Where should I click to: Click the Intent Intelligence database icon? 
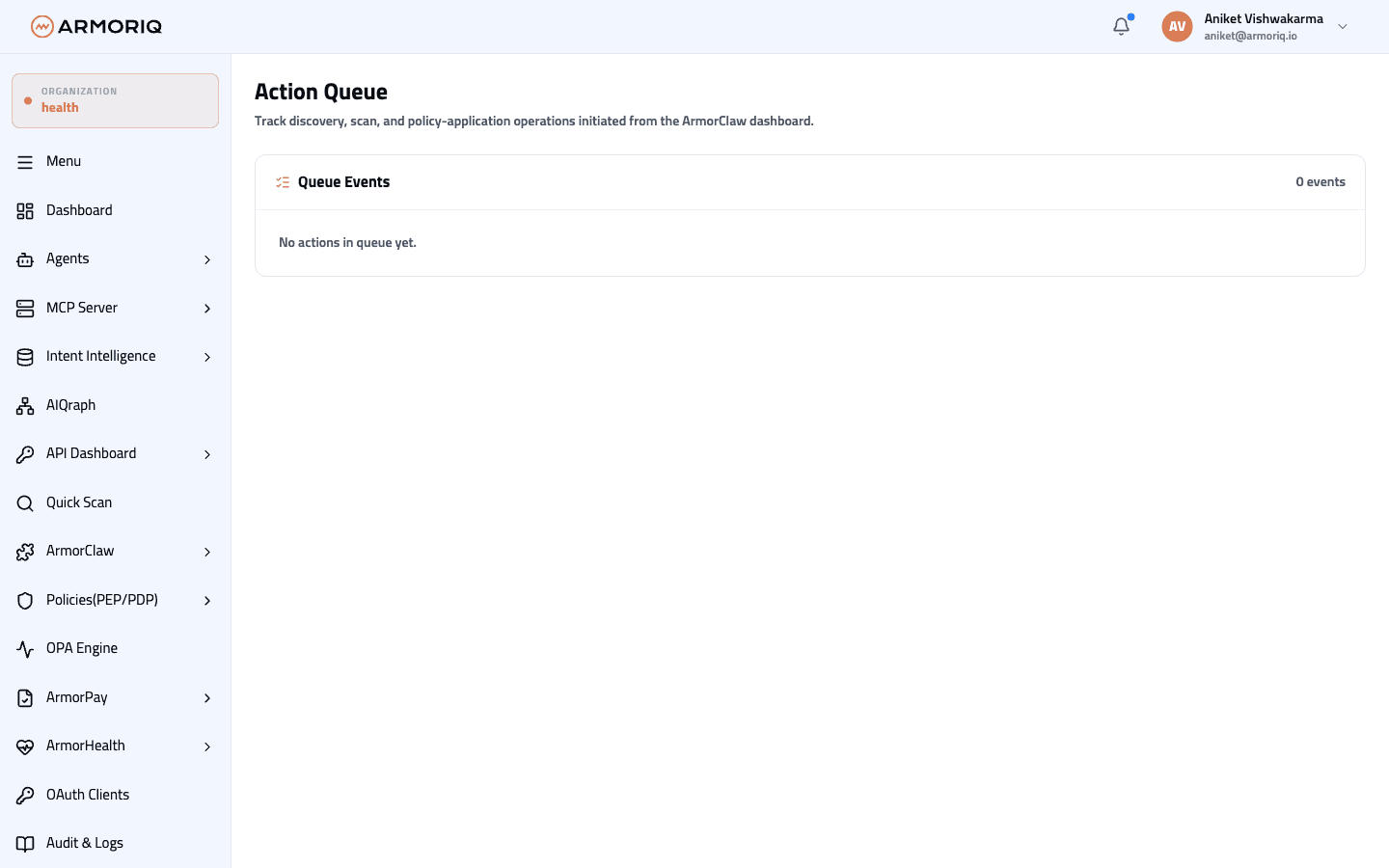[25, 357]
